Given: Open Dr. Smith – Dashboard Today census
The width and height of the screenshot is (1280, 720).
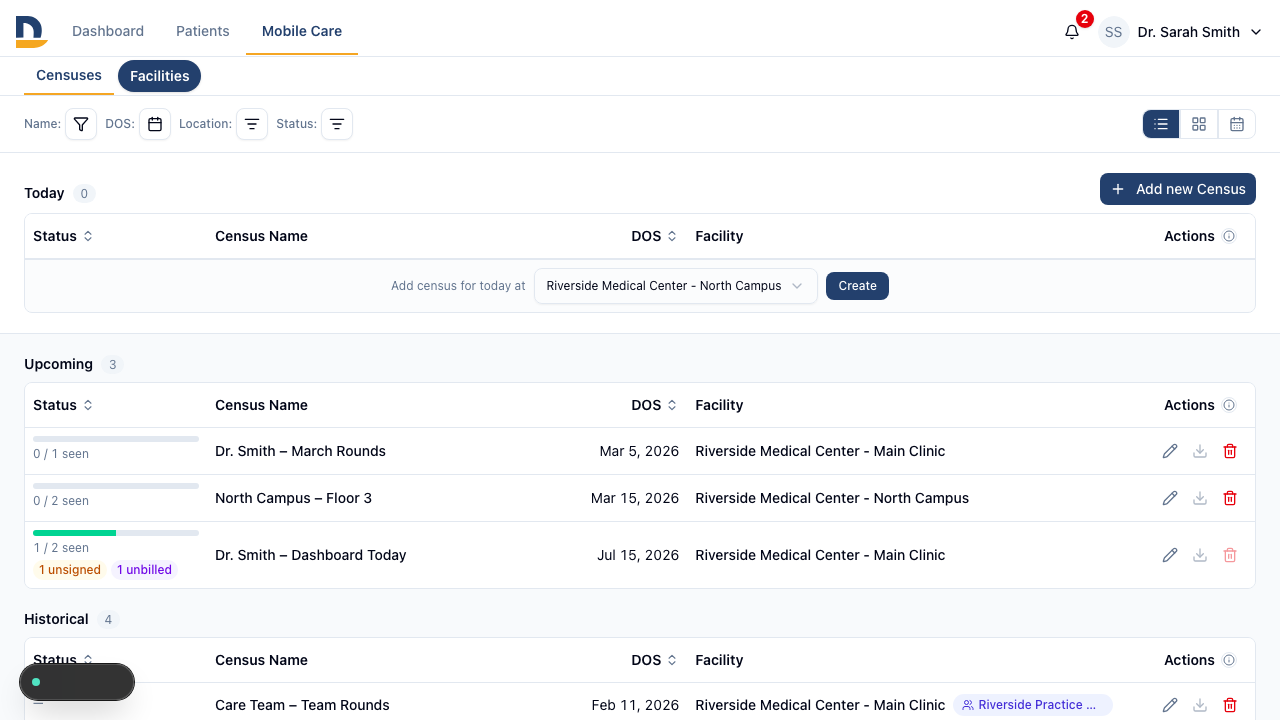Looking at the screenshot, I should 310,555.
